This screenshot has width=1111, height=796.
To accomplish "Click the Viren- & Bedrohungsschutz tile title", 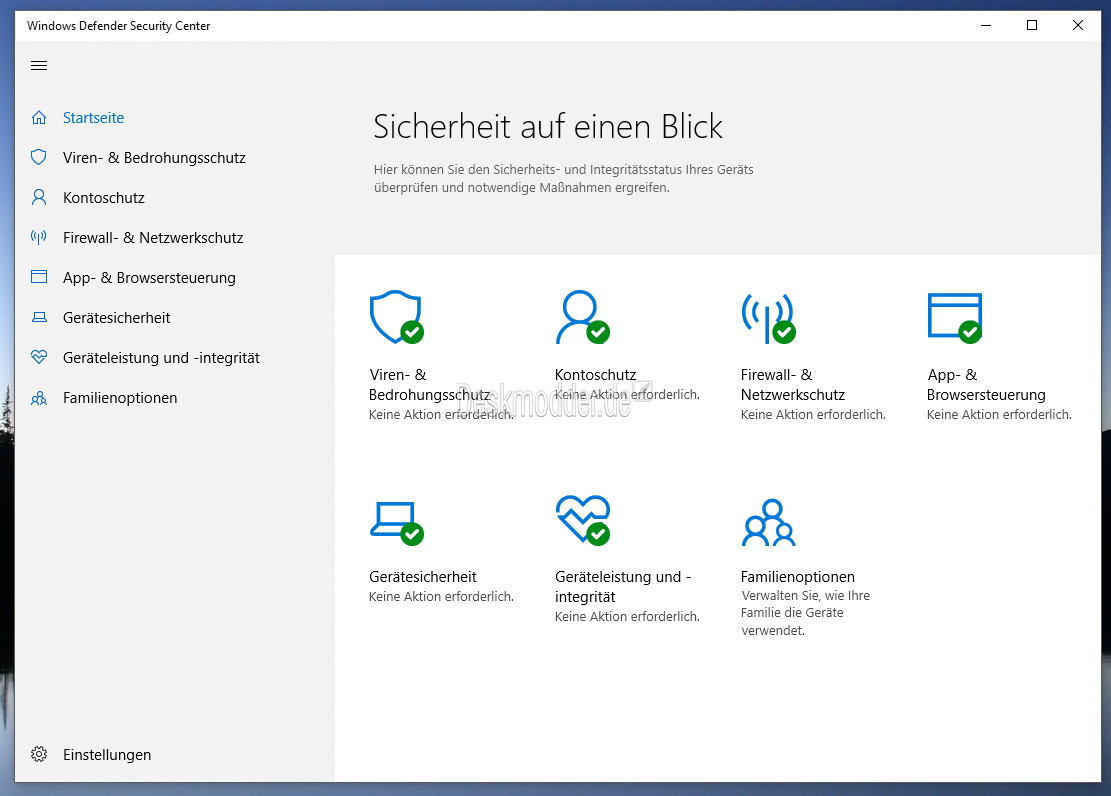I will (429, 385).
